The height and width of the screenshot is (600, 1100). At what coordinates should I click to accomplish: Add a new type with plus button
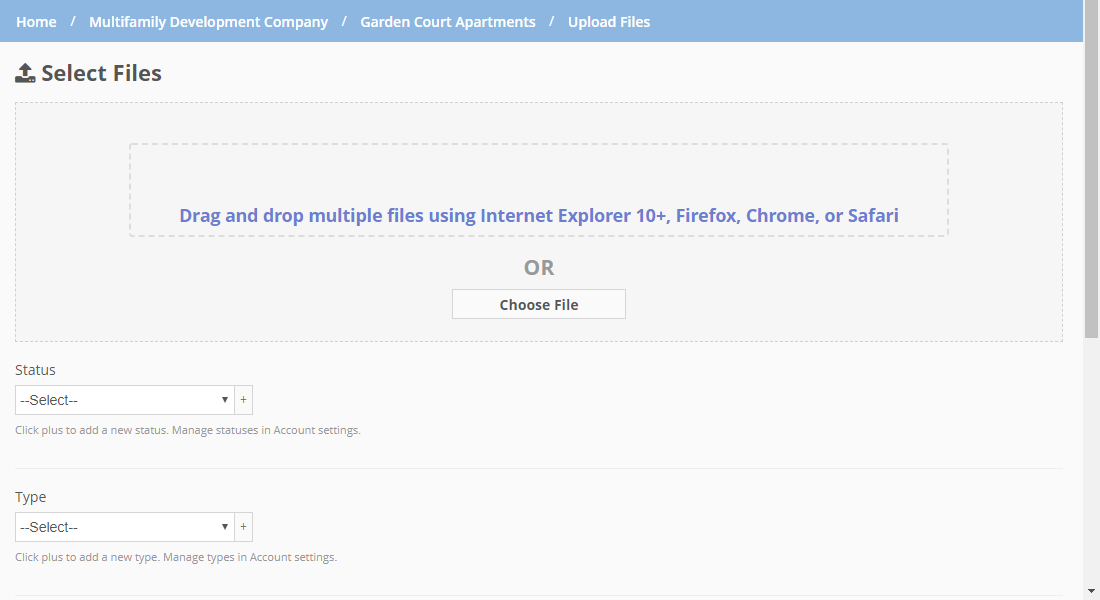click(x=243, y=527)
